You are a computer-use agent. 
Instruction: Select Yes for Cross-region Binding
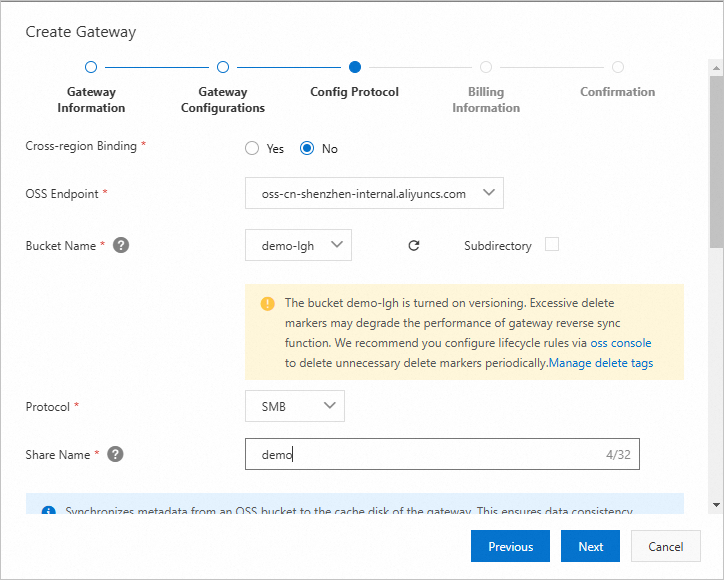[252, 149]
